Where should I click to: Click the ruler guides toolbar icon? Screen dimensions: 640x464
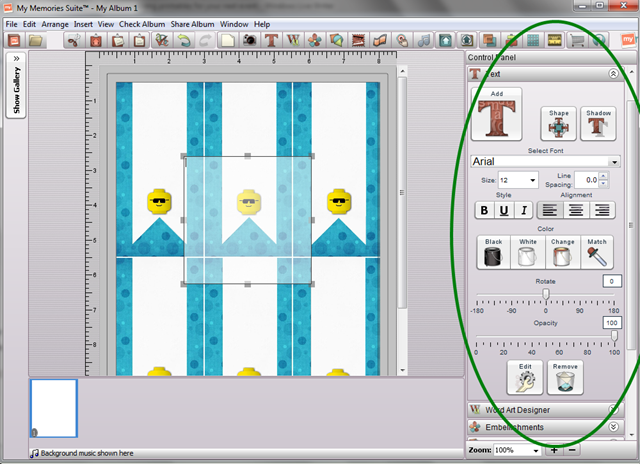[555, 40]
